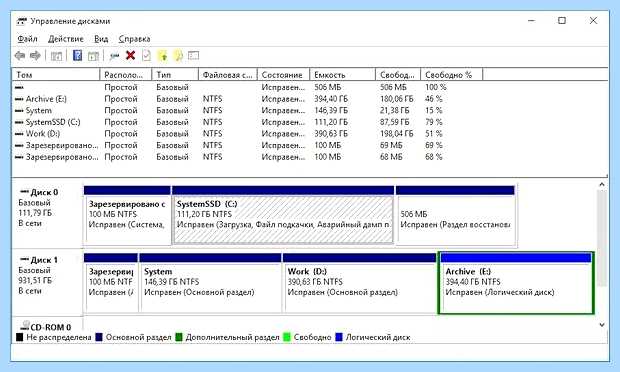Click the 198,04 ГБ free space cell
The height and width of the screenshot is (372, 620).
[x=397, y=134]
